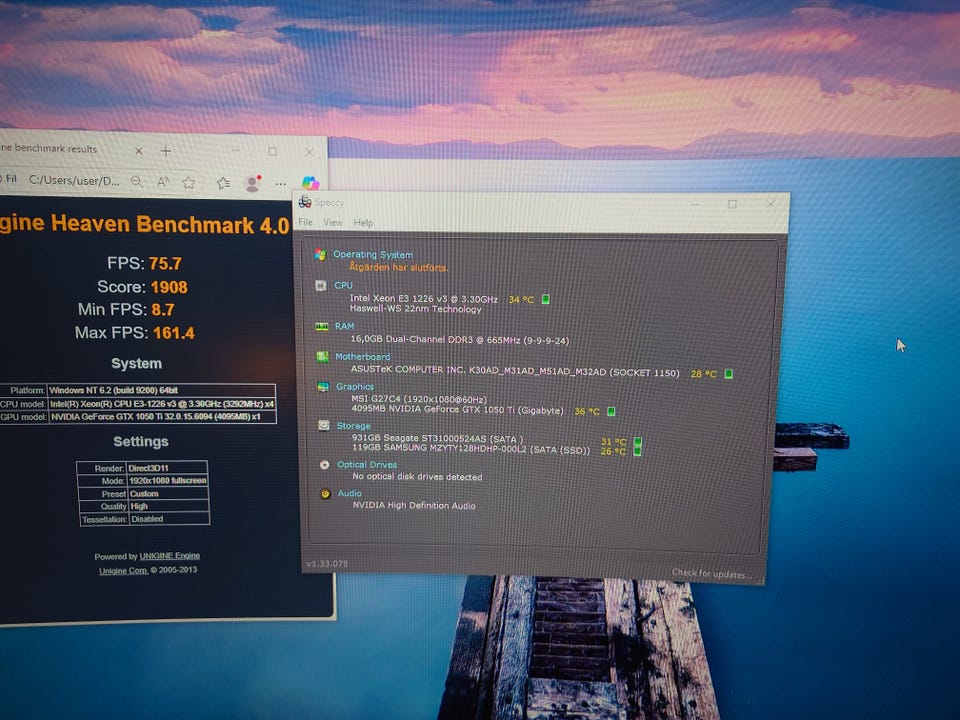Click the Windows NT 6.2 platform cell
Viewport: 960px width, 720px height.
(162, 390)
